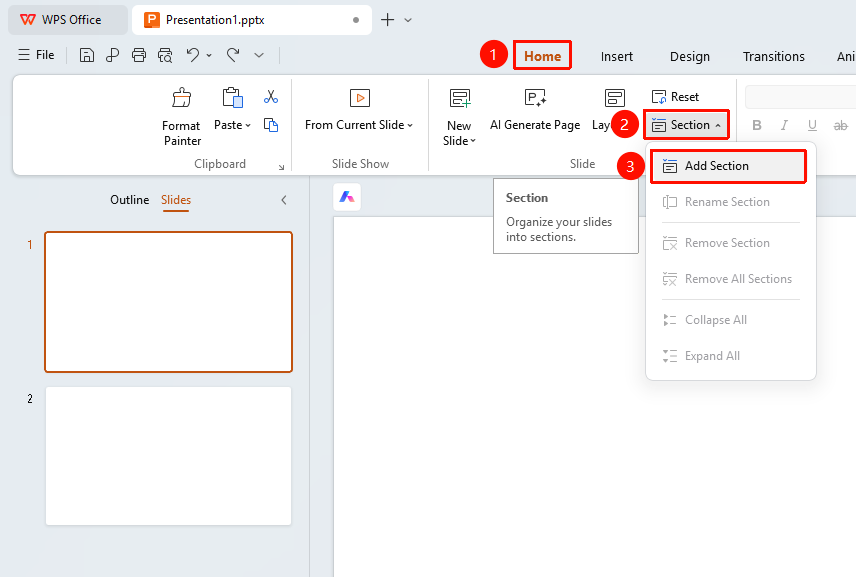
Task: Open AI Generate Page
Action: (535, 109)
